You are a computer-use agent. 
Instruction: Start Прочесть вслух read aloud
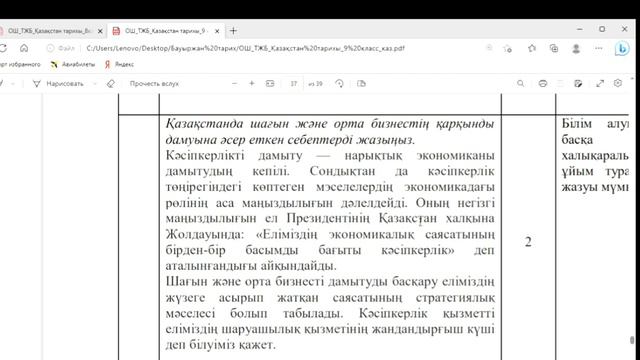click(154, 84)
